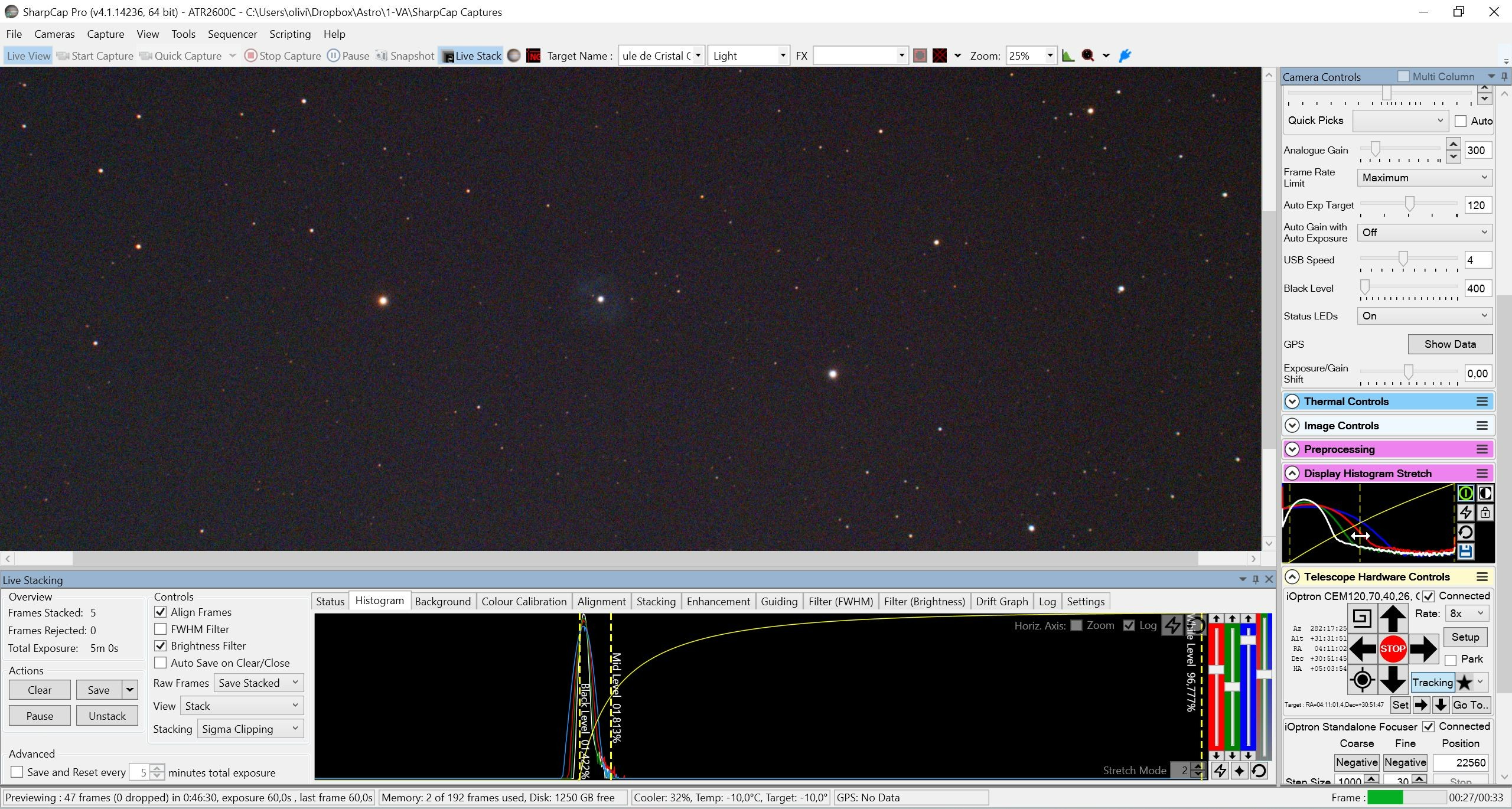
Task: Click the GPS Show Data button
Action: tap(1450, 344)
